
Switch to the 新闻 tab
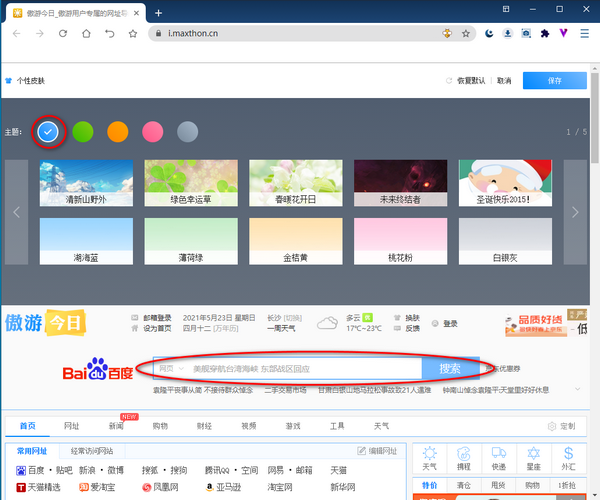116,425
